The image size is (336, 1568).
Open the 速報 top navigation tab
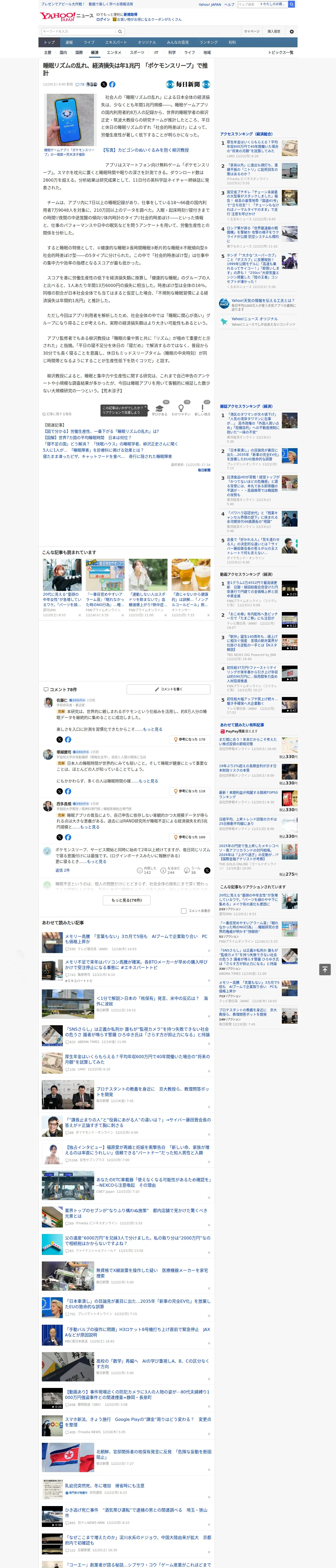69,43
